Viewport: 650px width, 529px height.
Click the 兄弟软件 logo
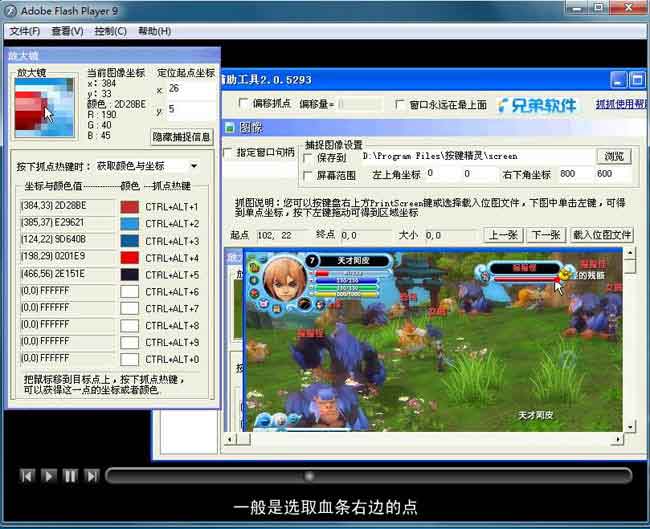click(537, 105)
